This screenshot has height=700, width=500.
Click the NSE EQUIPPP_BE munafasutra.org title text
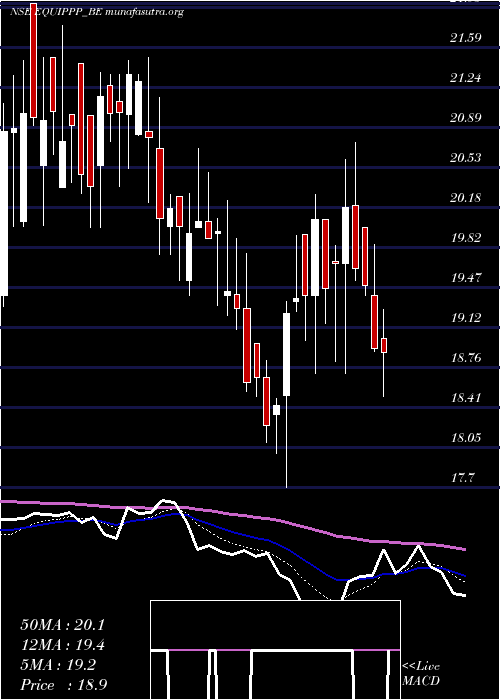tap(97, 12)
